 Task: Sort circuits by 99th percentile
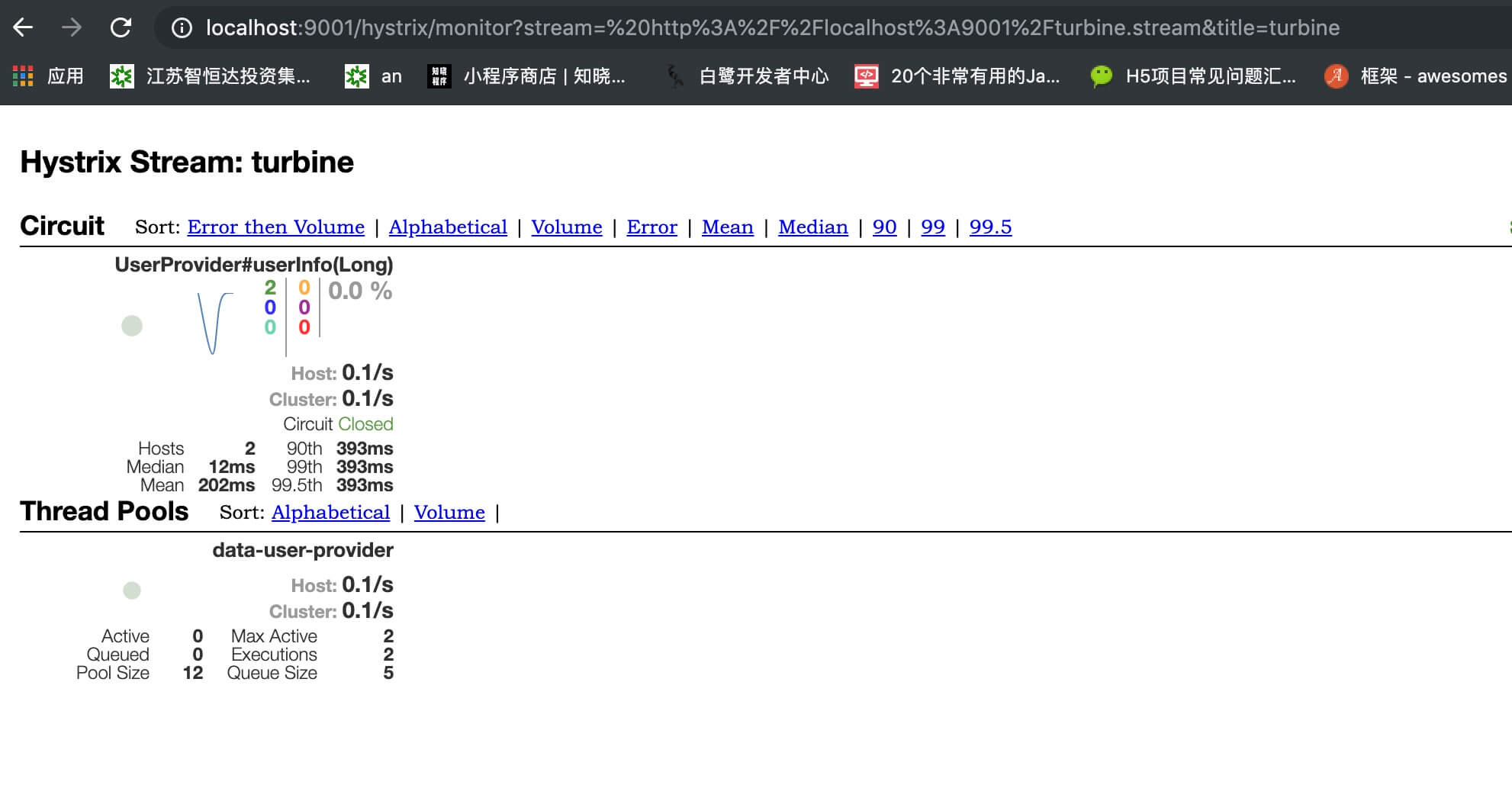[933, 227]
